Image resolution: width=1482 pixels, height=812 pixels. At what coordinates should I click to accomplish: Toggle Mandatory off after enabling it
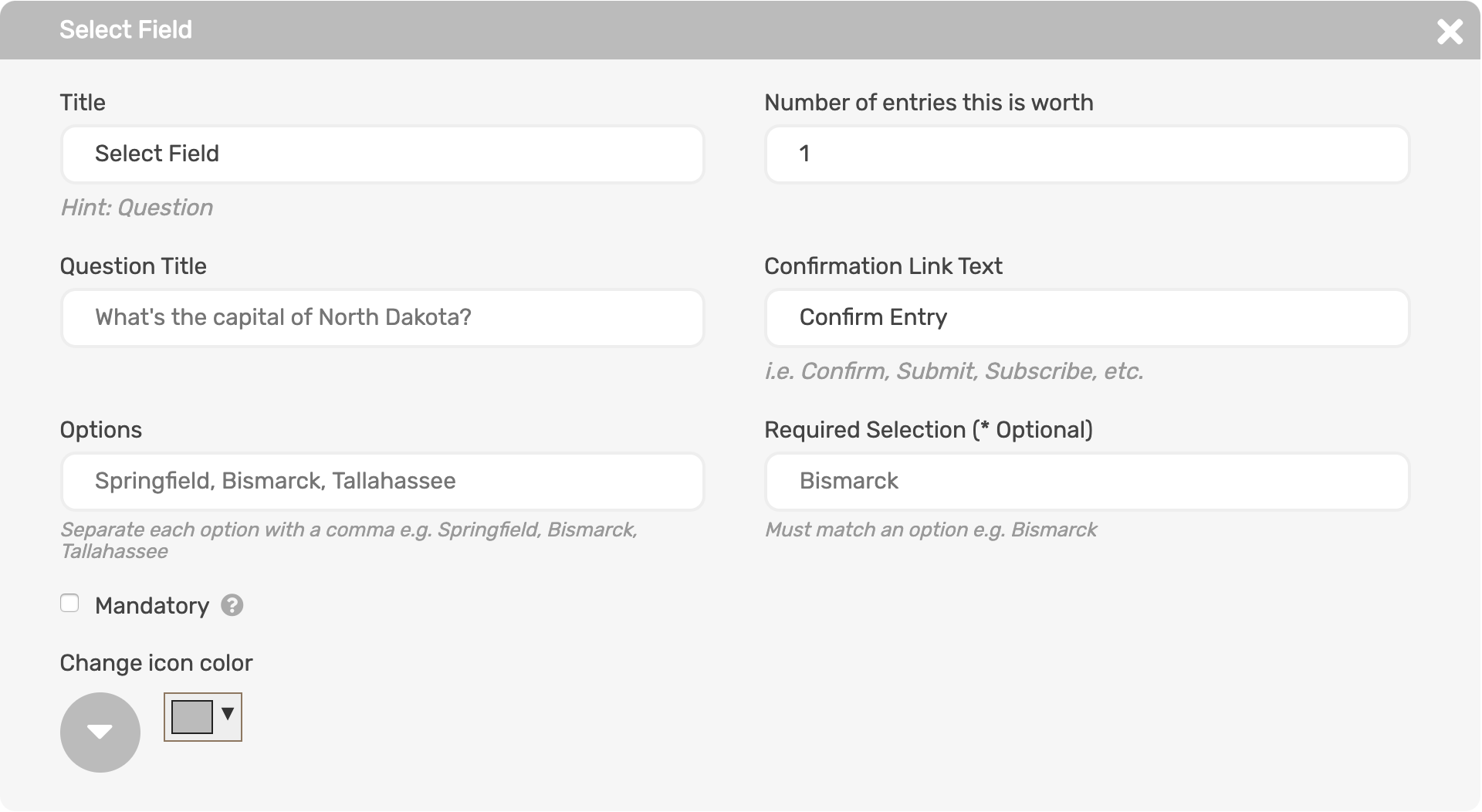coord(69,603)
